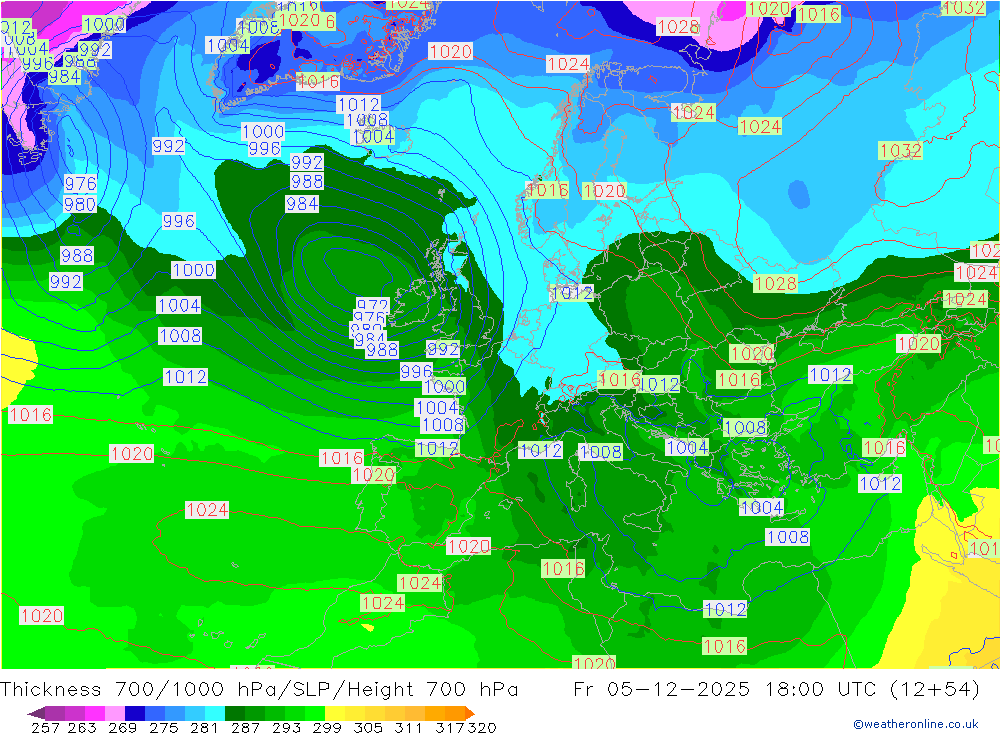
Task: Click the 'Thickness 700/1000 hPa/SLP/Height 700 hPa' title
Action: tap(259, 690)
